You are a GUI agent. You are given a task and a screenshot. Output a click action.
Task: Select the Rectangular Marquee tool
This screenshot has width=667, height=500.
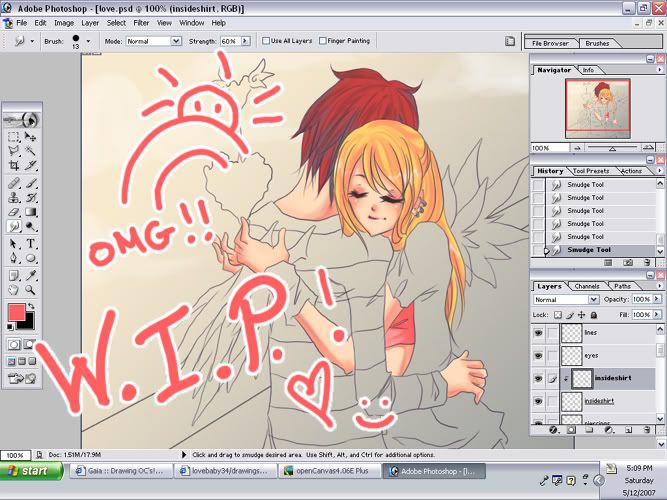click(14, 137)
